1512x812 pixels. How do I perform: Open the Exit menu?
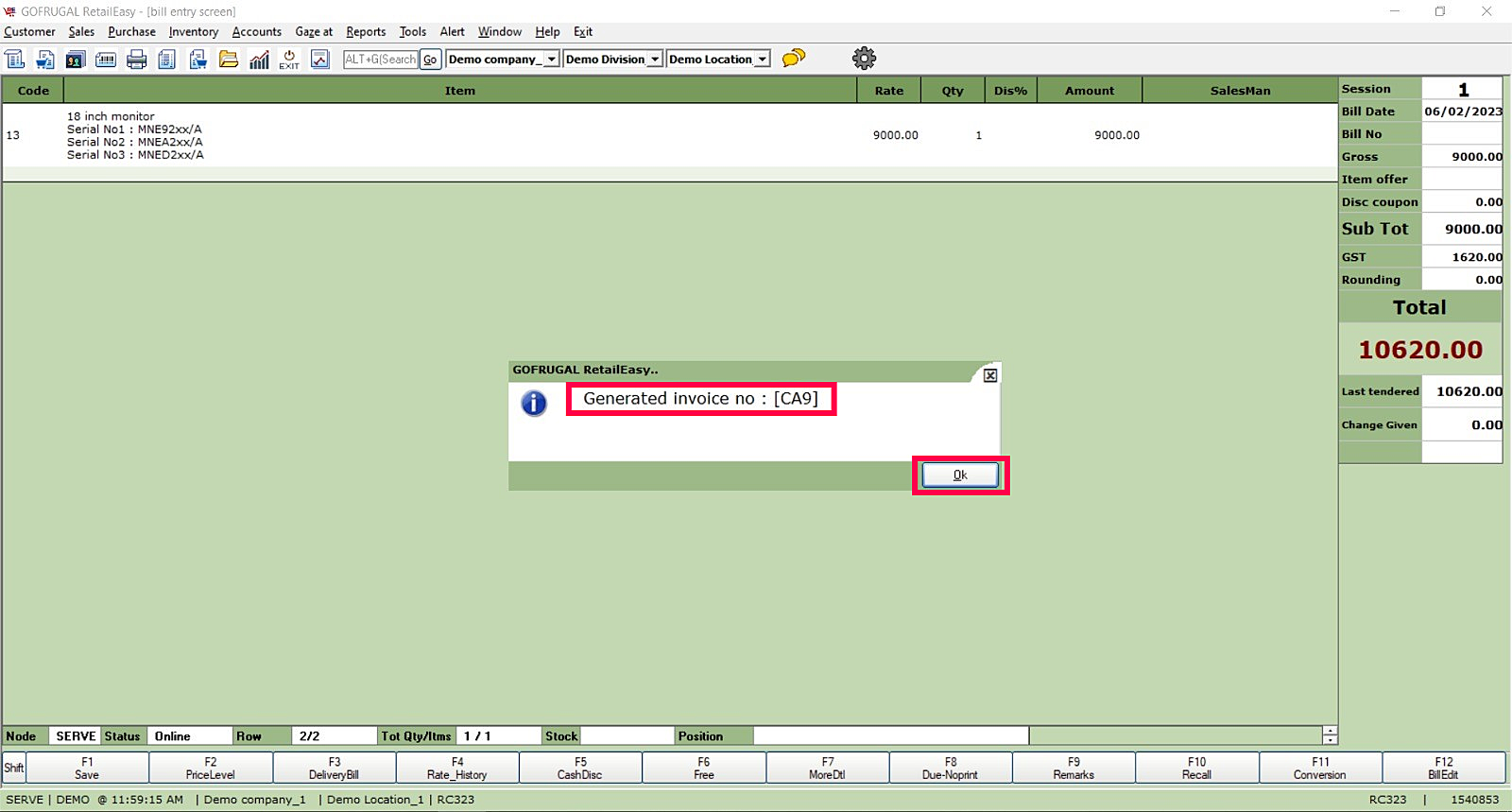583,32
